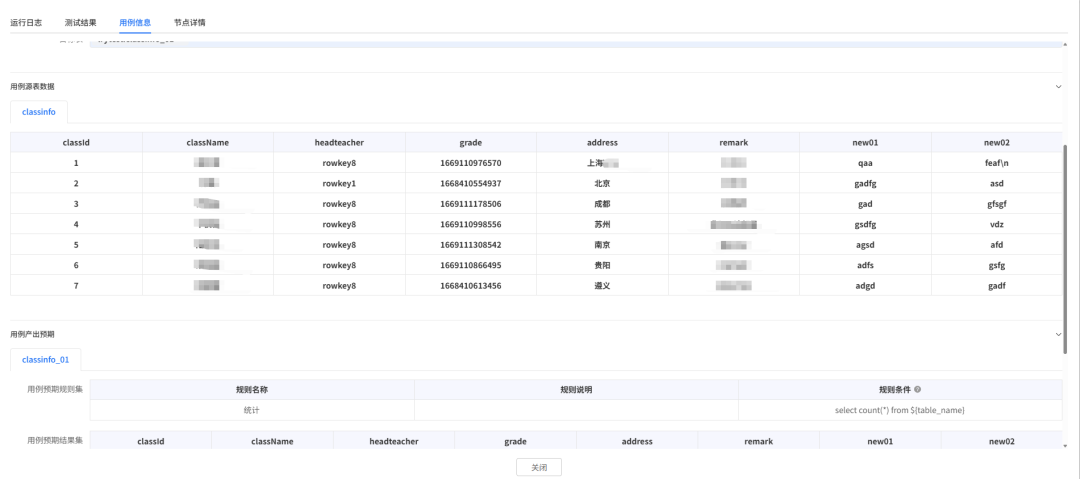The height and width of the screenshot is (479, 1080).
Task: Click the new01 cell gsdfg
Action: (865, 224)
